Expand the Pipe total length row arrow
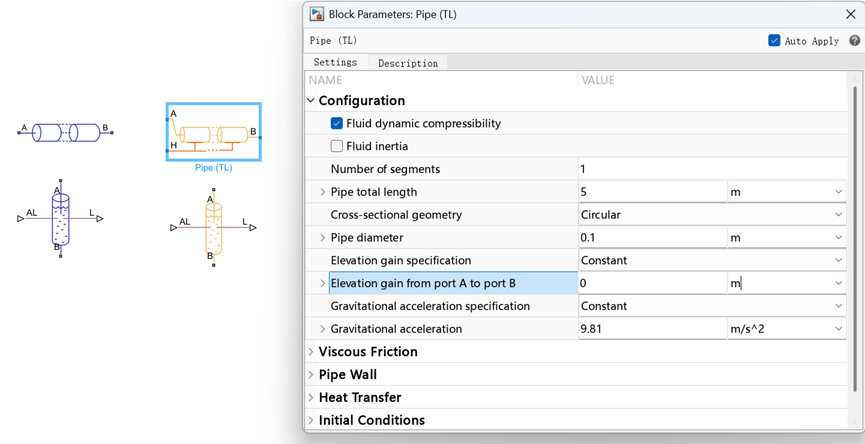 [x=323, y=192]
